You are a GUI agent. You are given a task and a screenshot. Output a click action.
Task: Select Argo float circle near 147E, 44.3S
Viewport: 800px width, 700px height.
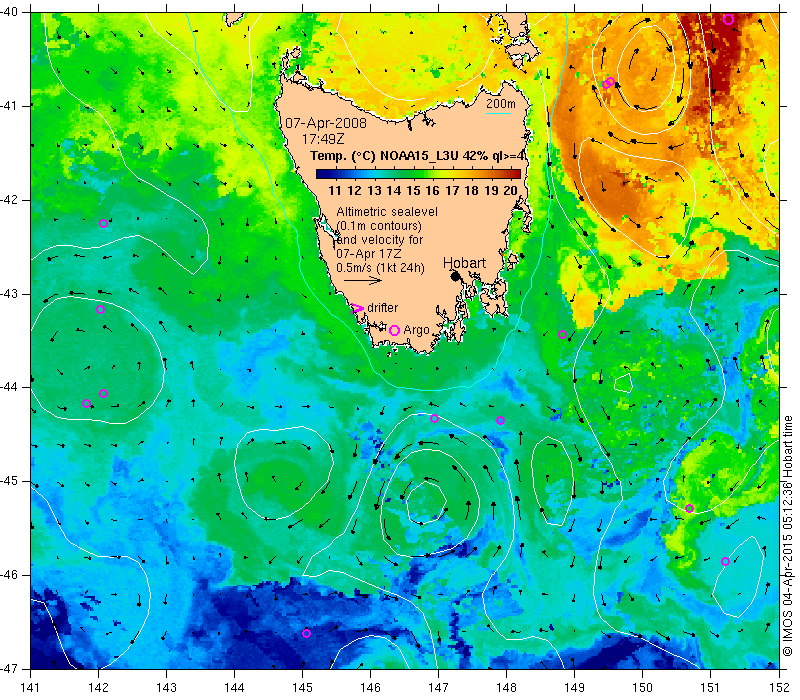coord(434,418)
